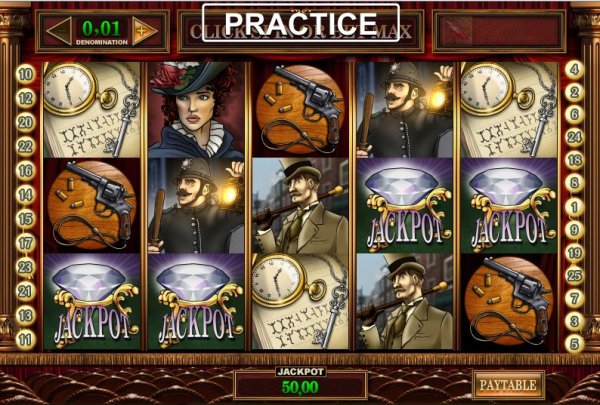Viewport: 600px width, 405px height.
Task: Select payline number 5 marker
Action: pos(574,343)
